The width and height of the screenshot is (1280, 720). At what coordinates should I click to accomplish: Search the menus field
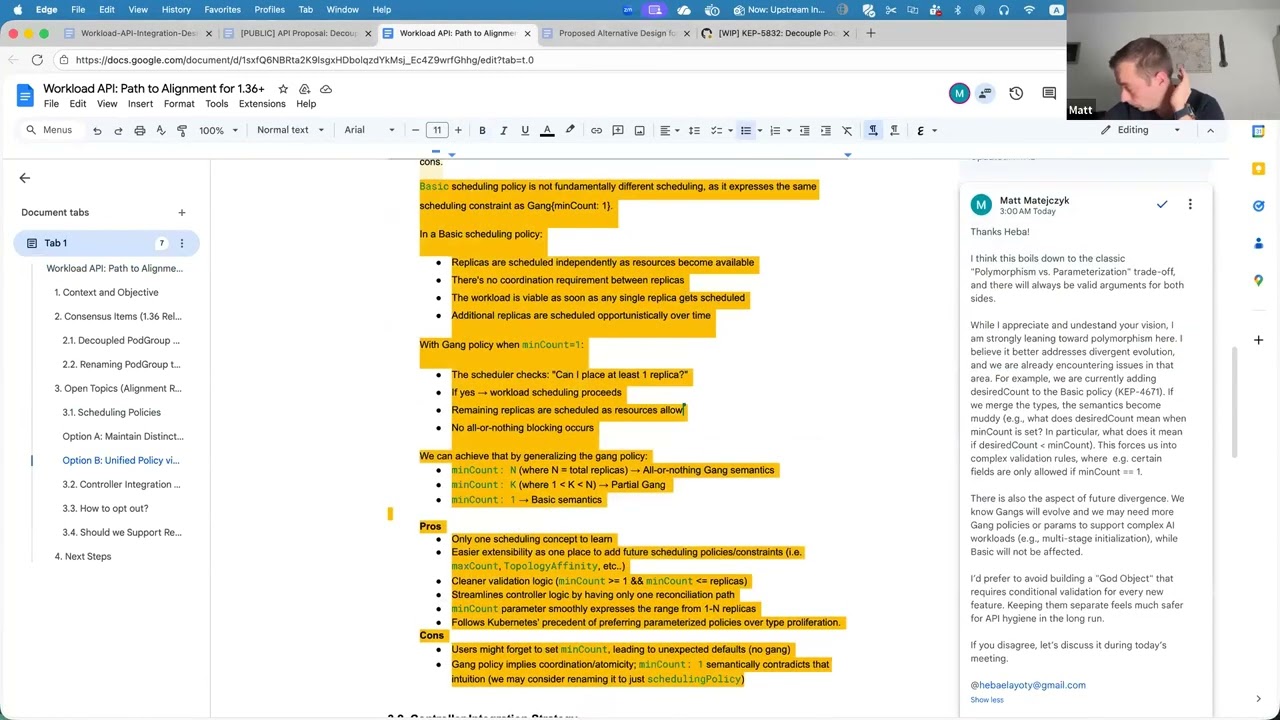point(50,130)
